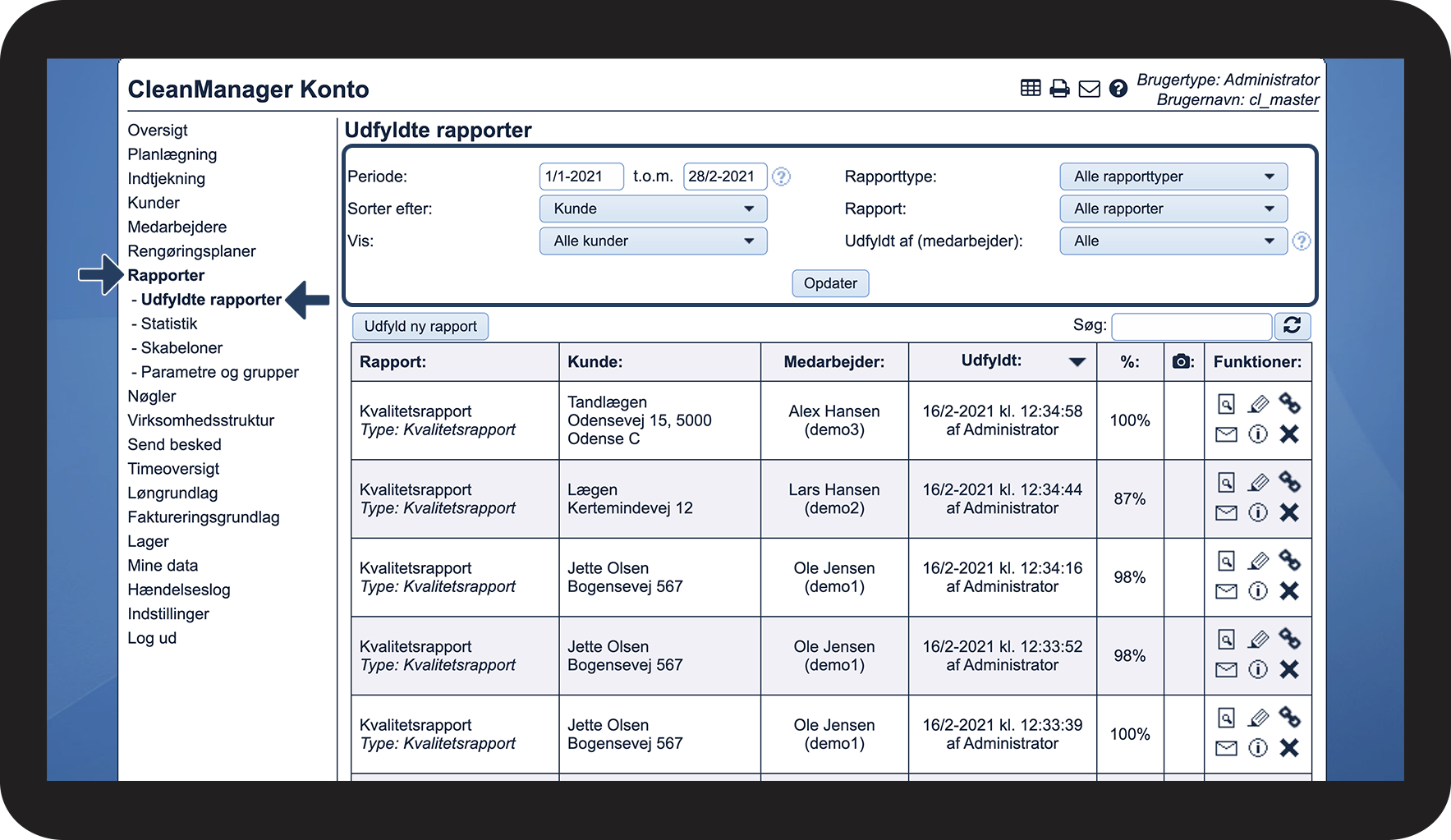Click the Udfyld ny rapport button
Viewport: 1451px width, 840px height.
[420, 326]
